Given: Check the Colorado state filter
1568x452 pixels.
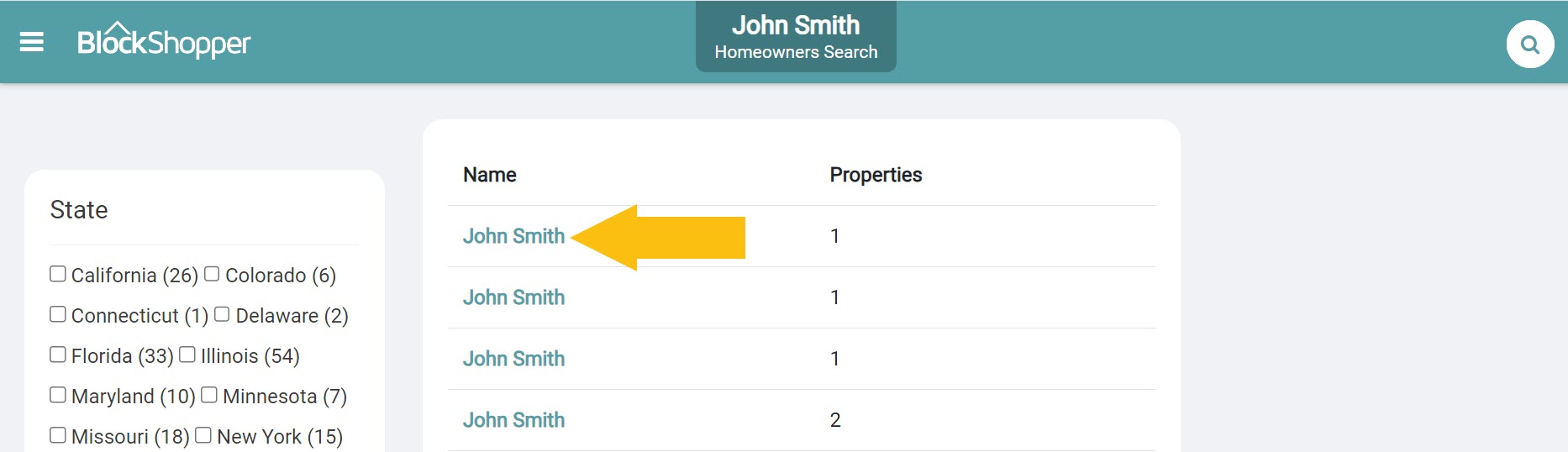Looking at the screenshot, I should (212, 274).
